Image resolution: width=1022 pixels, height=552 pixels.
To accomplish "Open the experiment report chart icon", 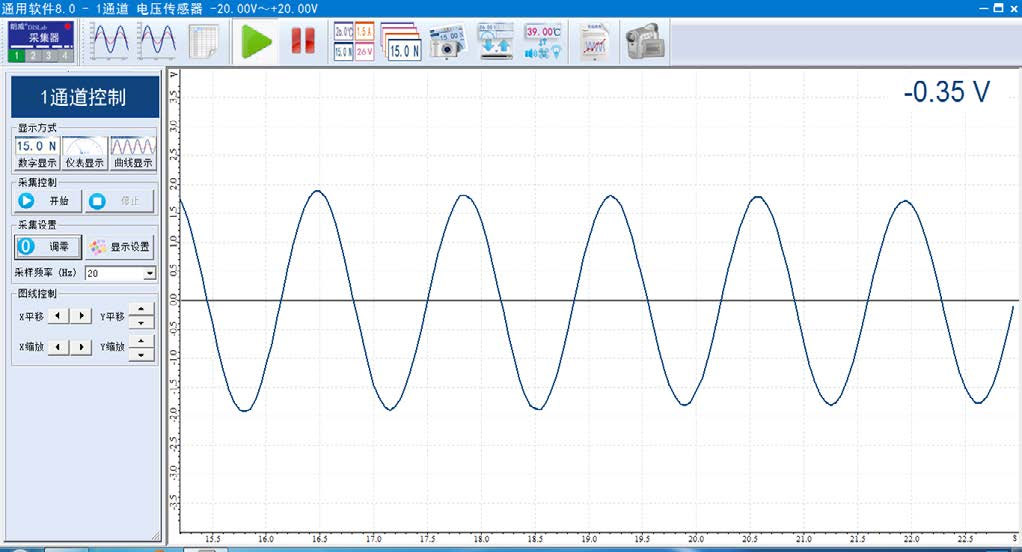I will (595, 41).
